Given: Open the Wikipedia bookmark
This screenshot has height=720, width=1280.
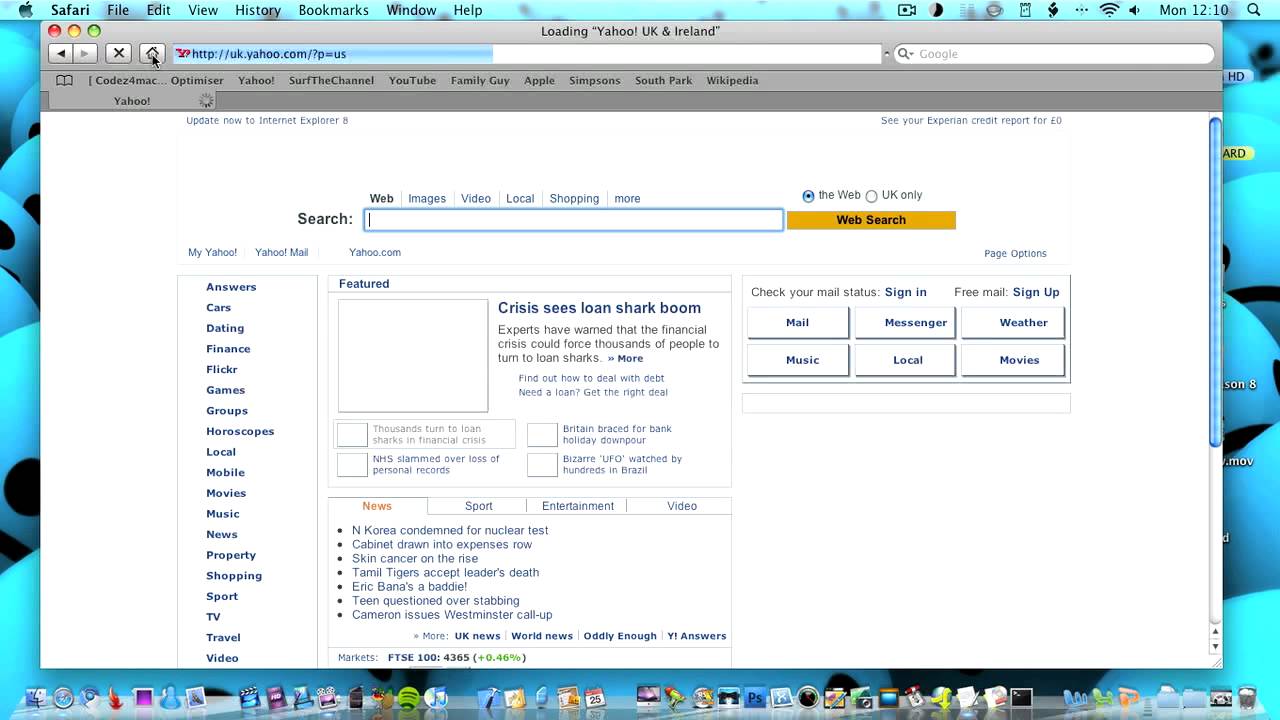Looking at the screenshot, I should pos(732,81).
